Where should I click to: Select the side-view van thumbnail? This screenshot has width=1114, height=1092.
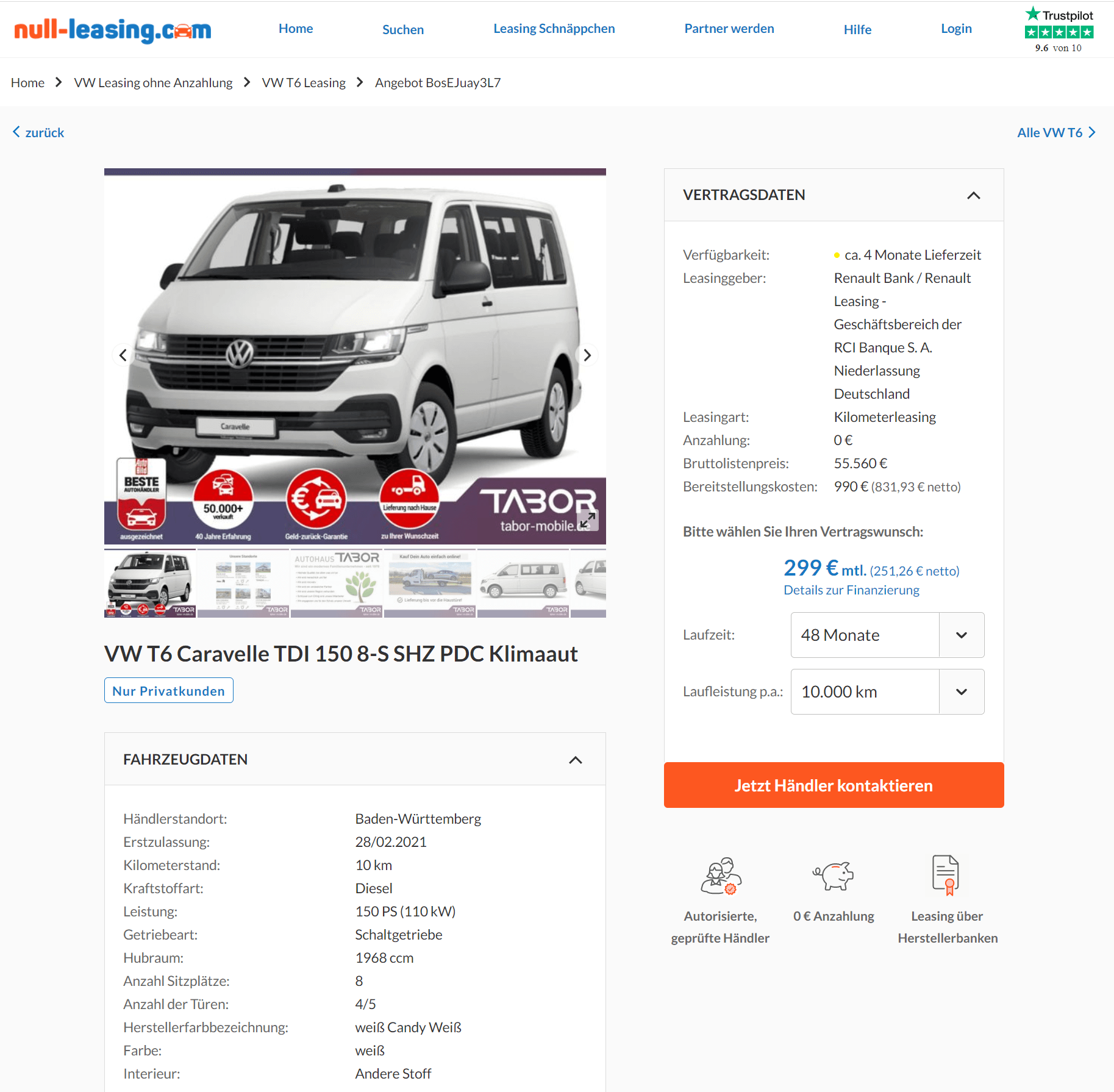tap(523, 583)
